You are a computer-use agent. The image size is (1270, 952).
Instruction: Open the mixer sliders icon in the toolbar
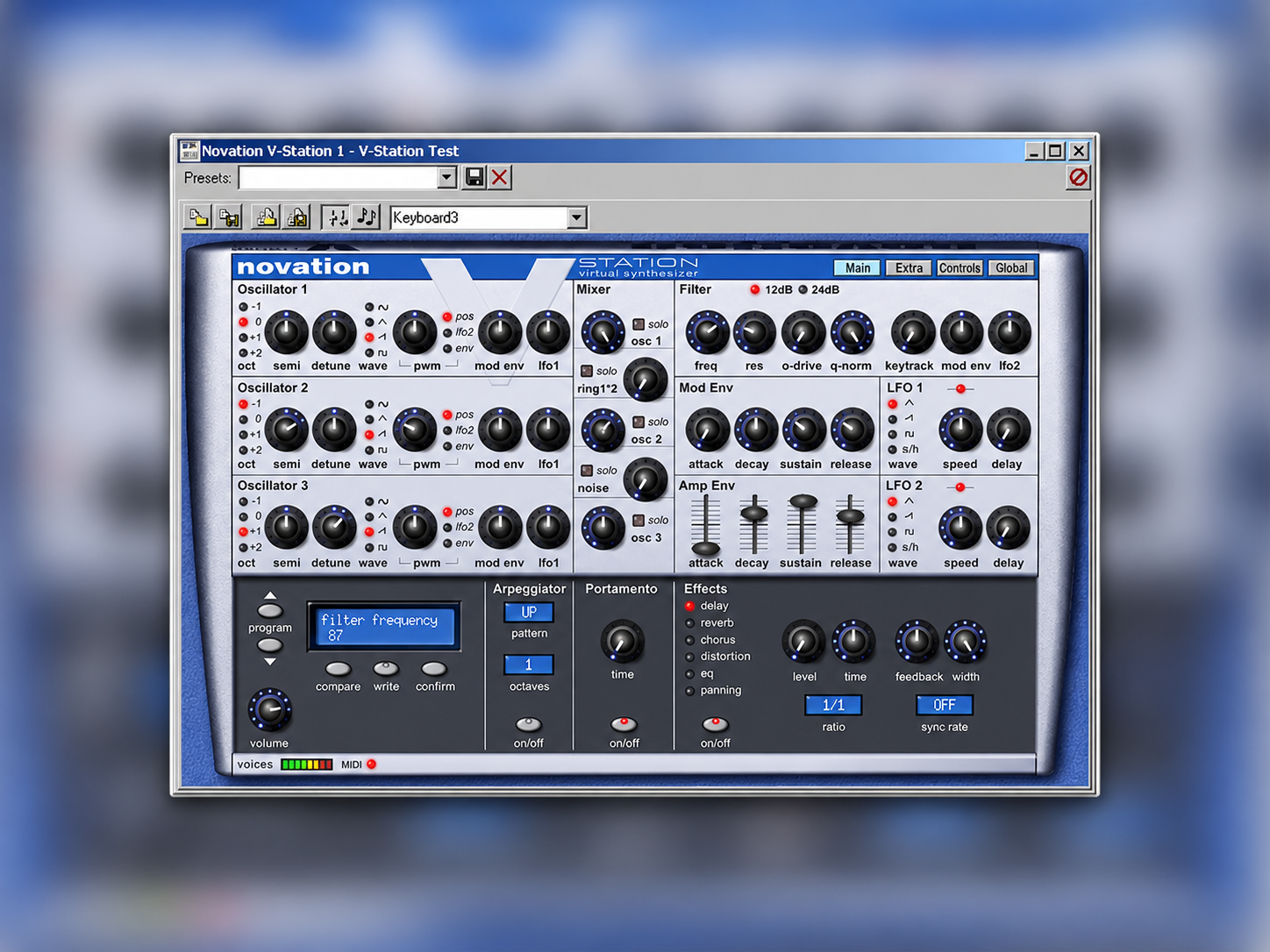(x=336, y=217)
